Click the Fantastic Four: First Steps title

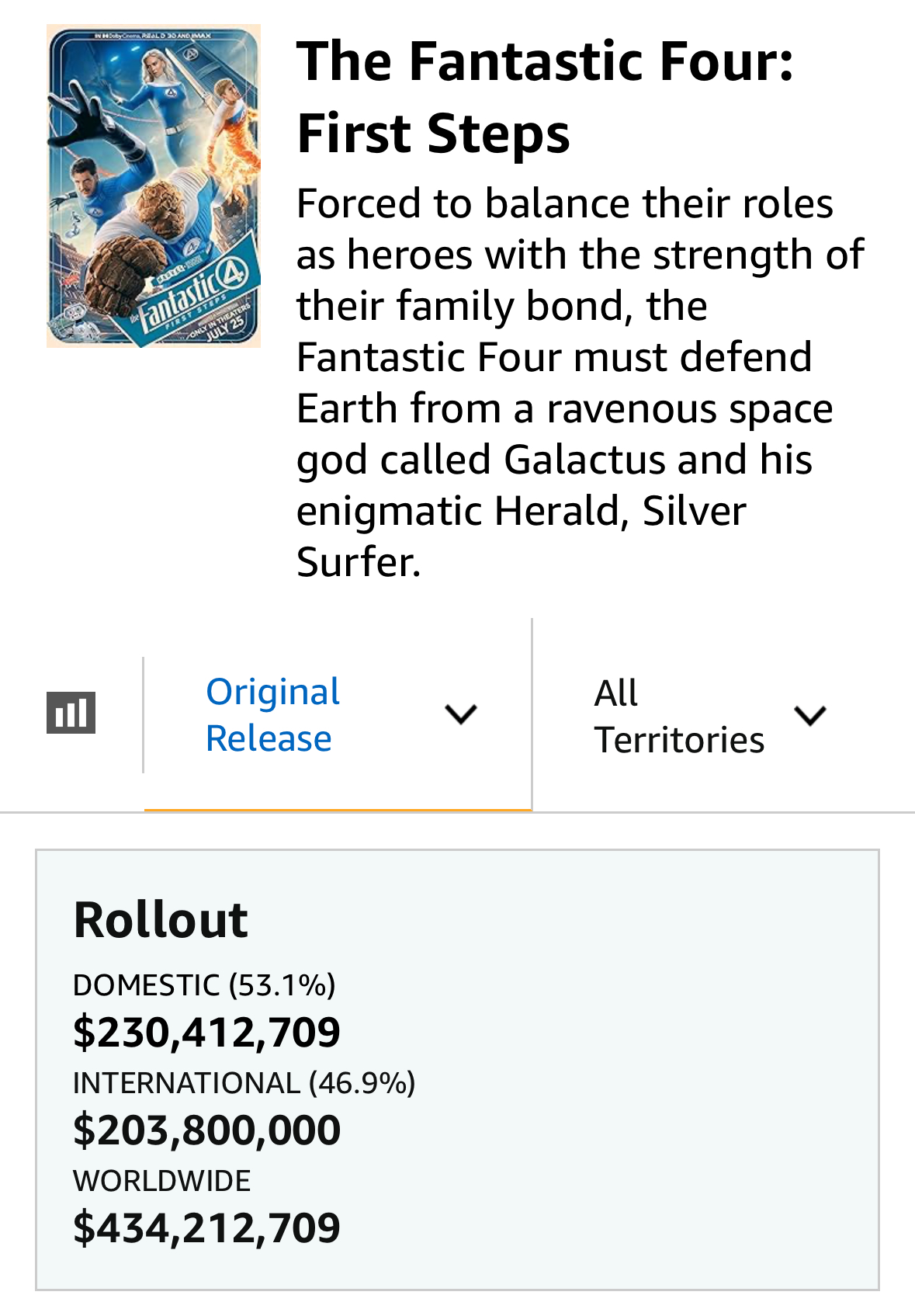(x=545, y=97)
